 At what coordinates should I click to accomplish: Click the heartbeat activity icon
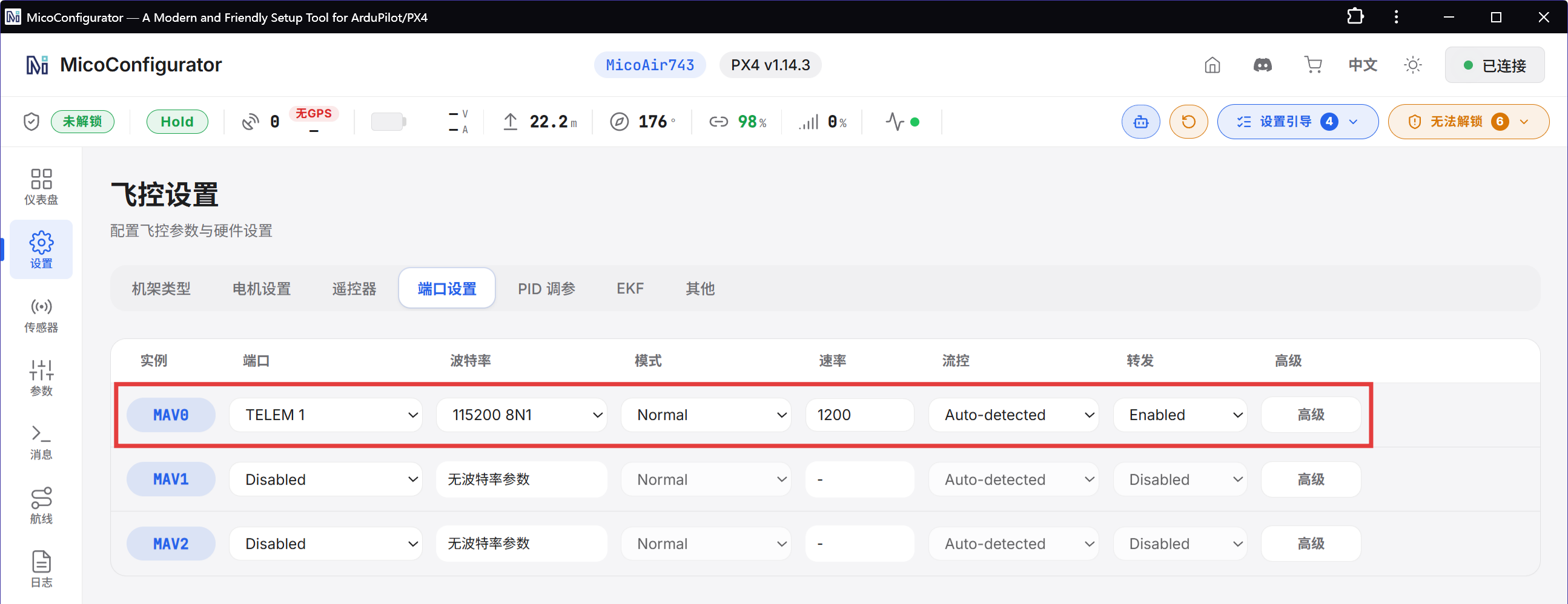[x=895, y=122]
